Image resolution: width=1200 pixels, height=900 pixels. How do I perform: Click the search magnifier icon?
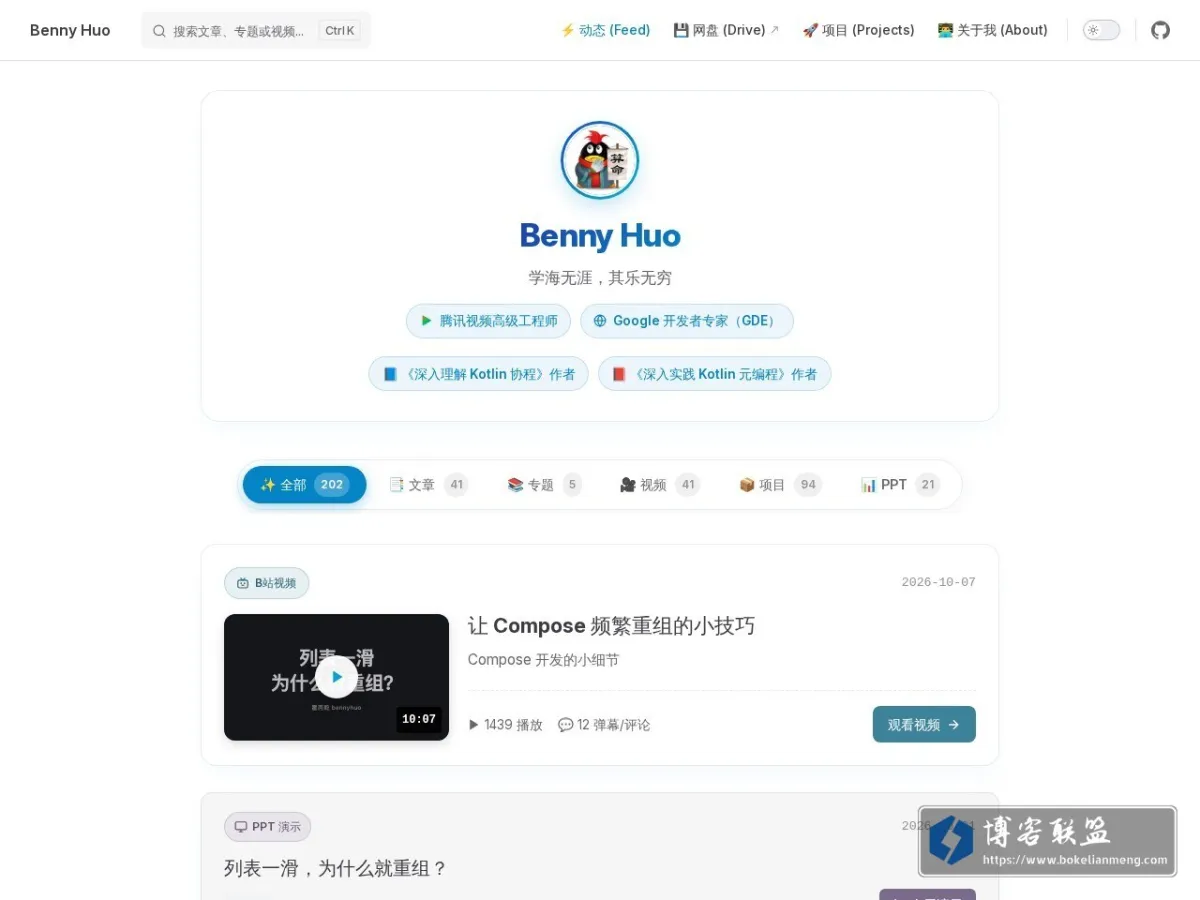(x=159, y=31)
